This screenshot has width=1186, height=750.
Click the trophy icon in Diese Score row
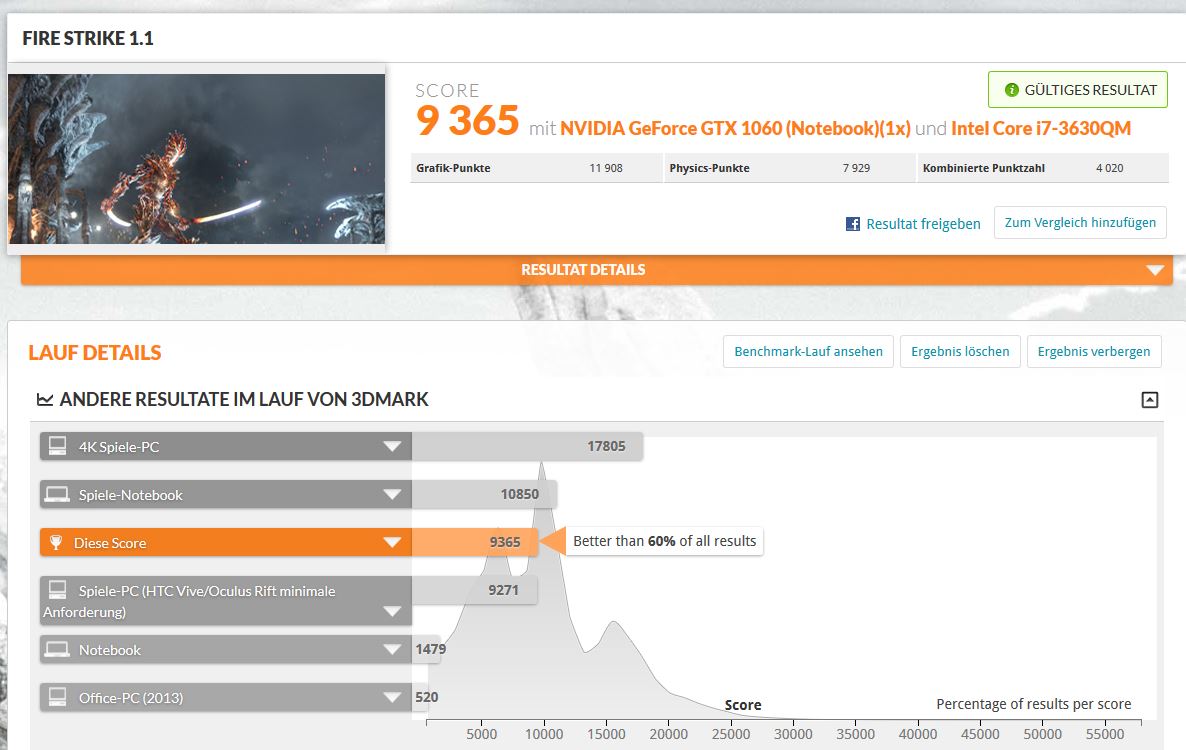(57, 543)
